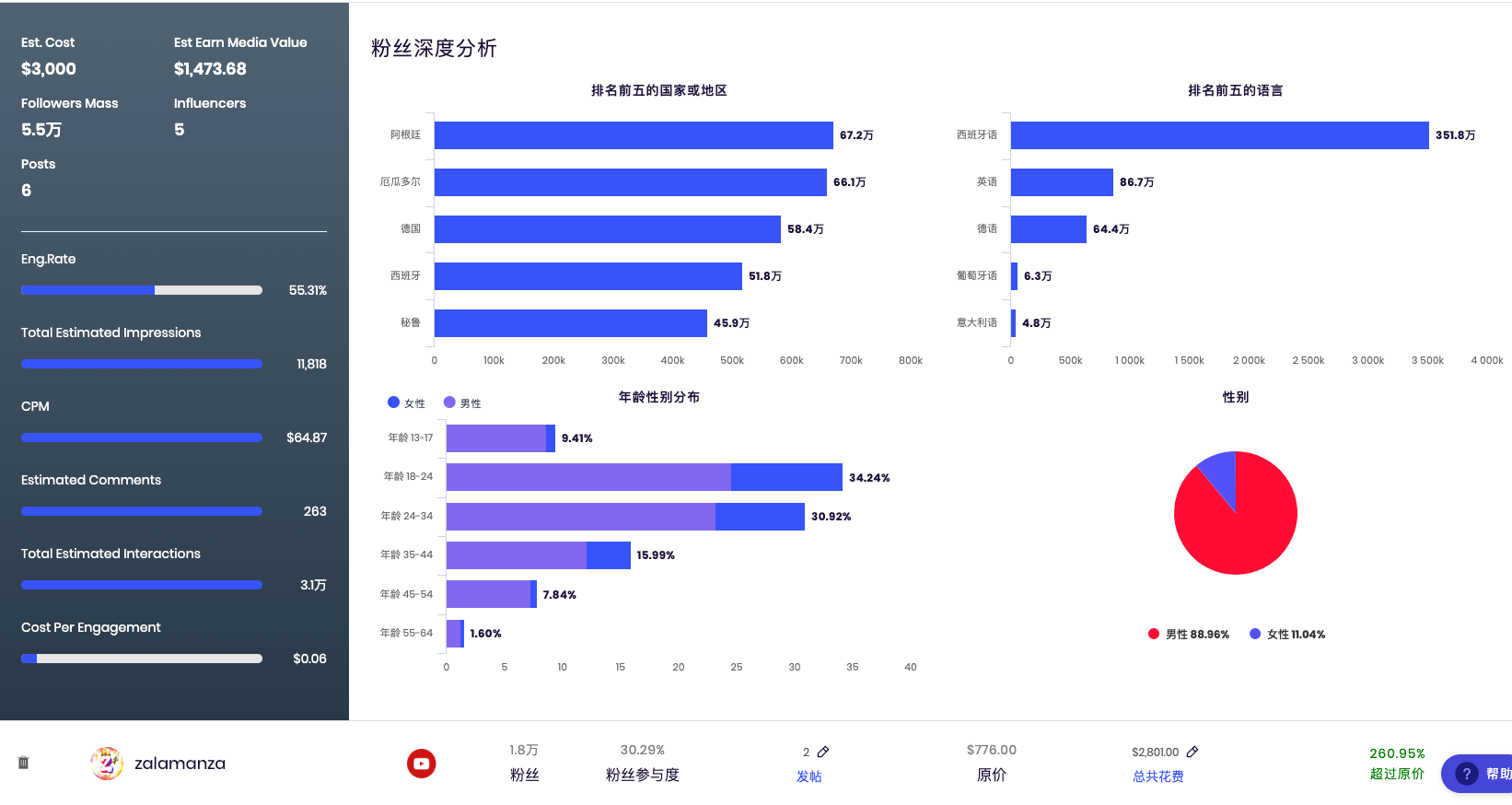This screenshot has height=805, width=1512.
Task: Click the red YouTube platform icon
Action: coord(422,764)
